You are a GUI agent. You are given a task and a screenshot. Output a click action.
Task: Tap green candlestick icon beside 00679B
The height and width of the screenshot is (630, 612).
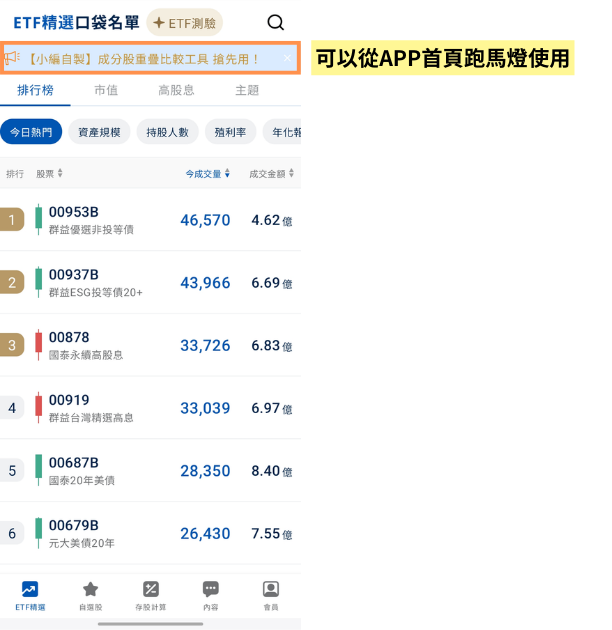click(39, 533)
